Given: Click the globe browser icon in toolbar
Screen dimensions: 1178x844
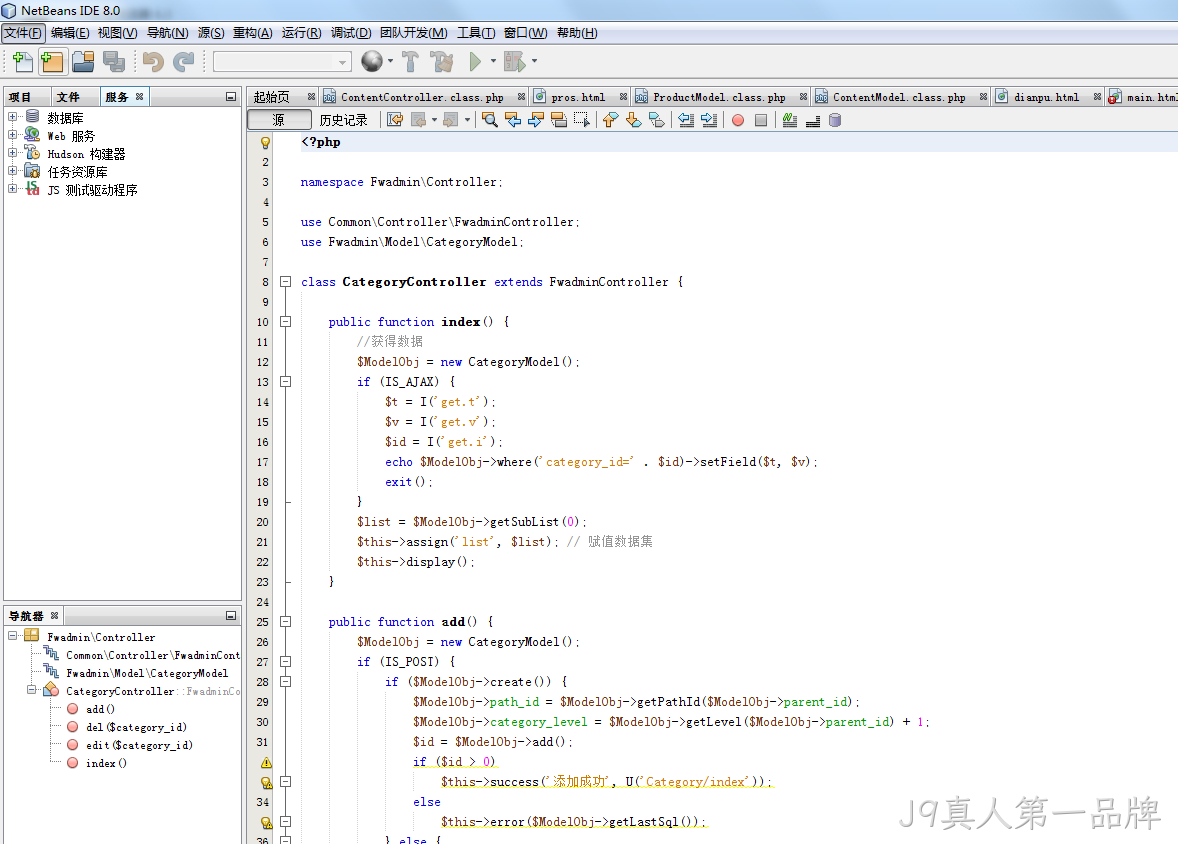Looking at the screenshot, I should 372,61.
